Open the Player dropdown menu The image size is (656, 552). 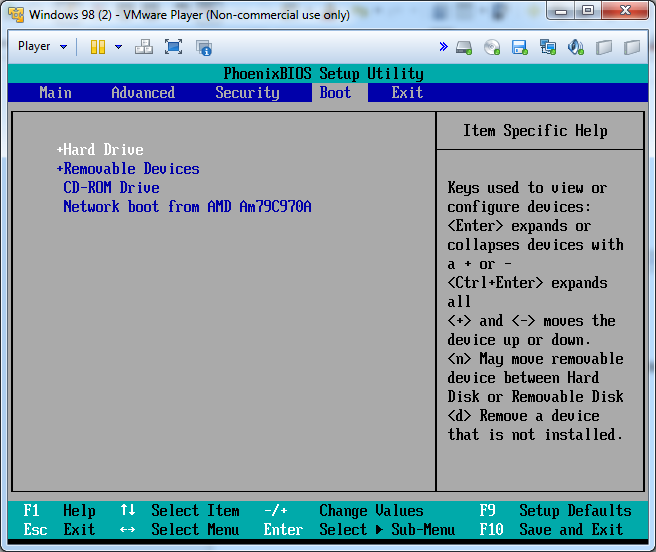pos(42,47)
